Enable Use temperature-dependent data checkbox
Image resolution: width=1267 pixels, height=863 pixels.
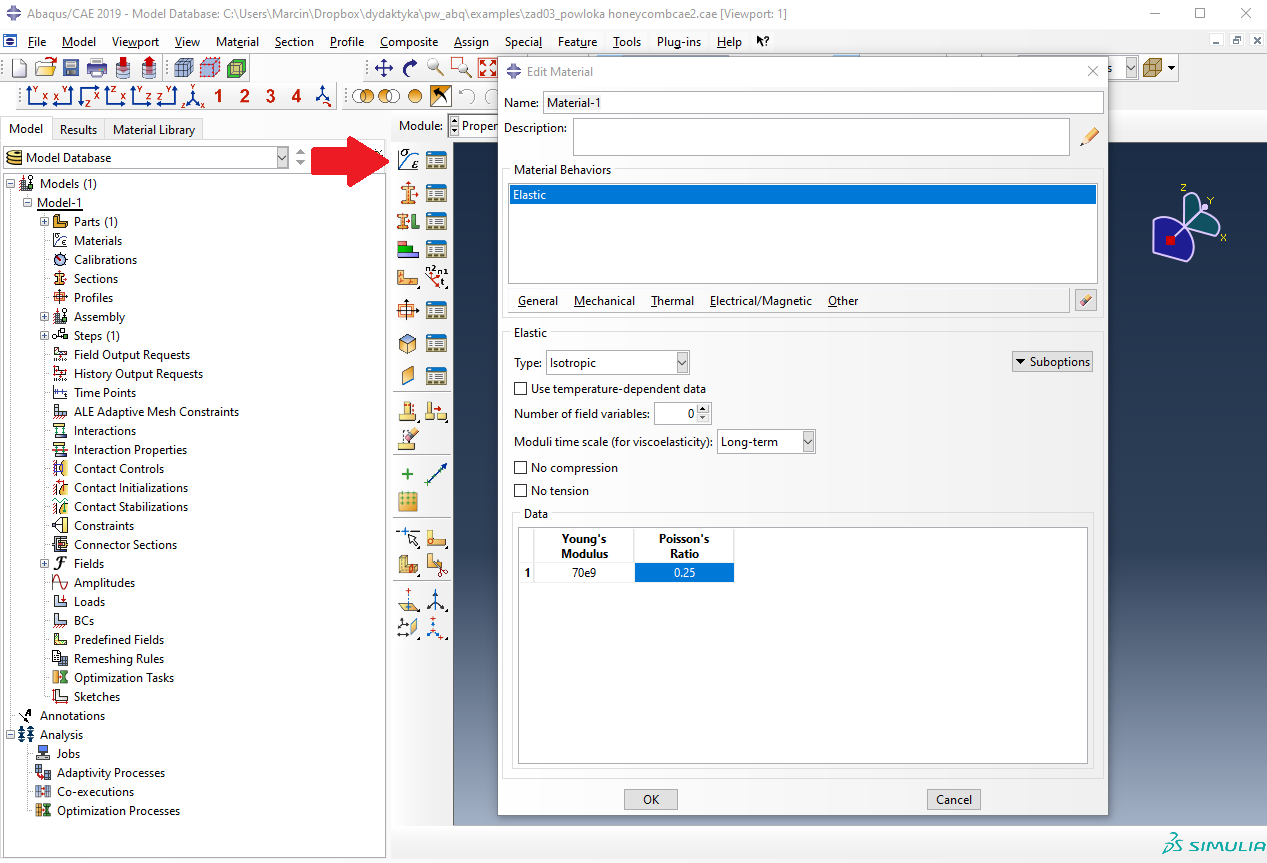[x=521, y=389]
